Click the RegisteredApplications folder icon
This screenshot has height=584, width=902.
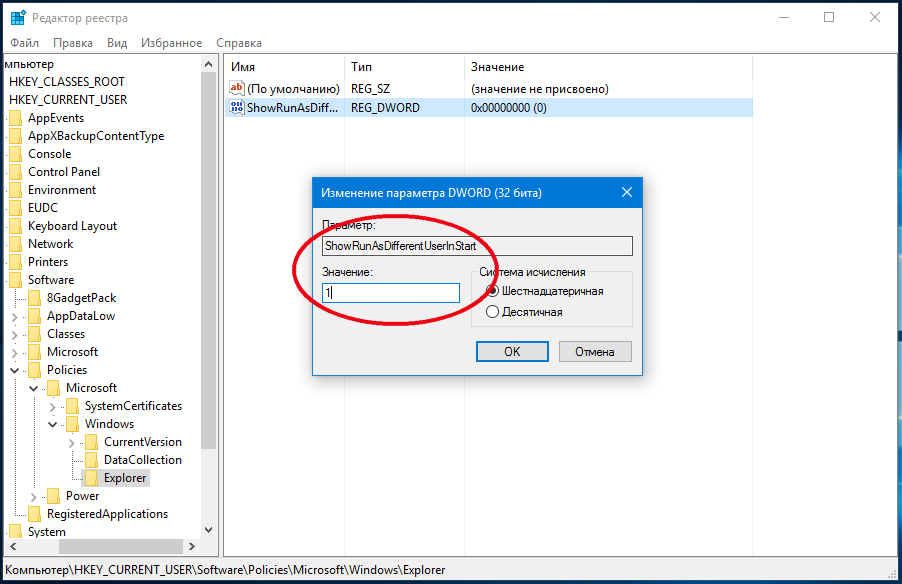(x=34, y=514)
